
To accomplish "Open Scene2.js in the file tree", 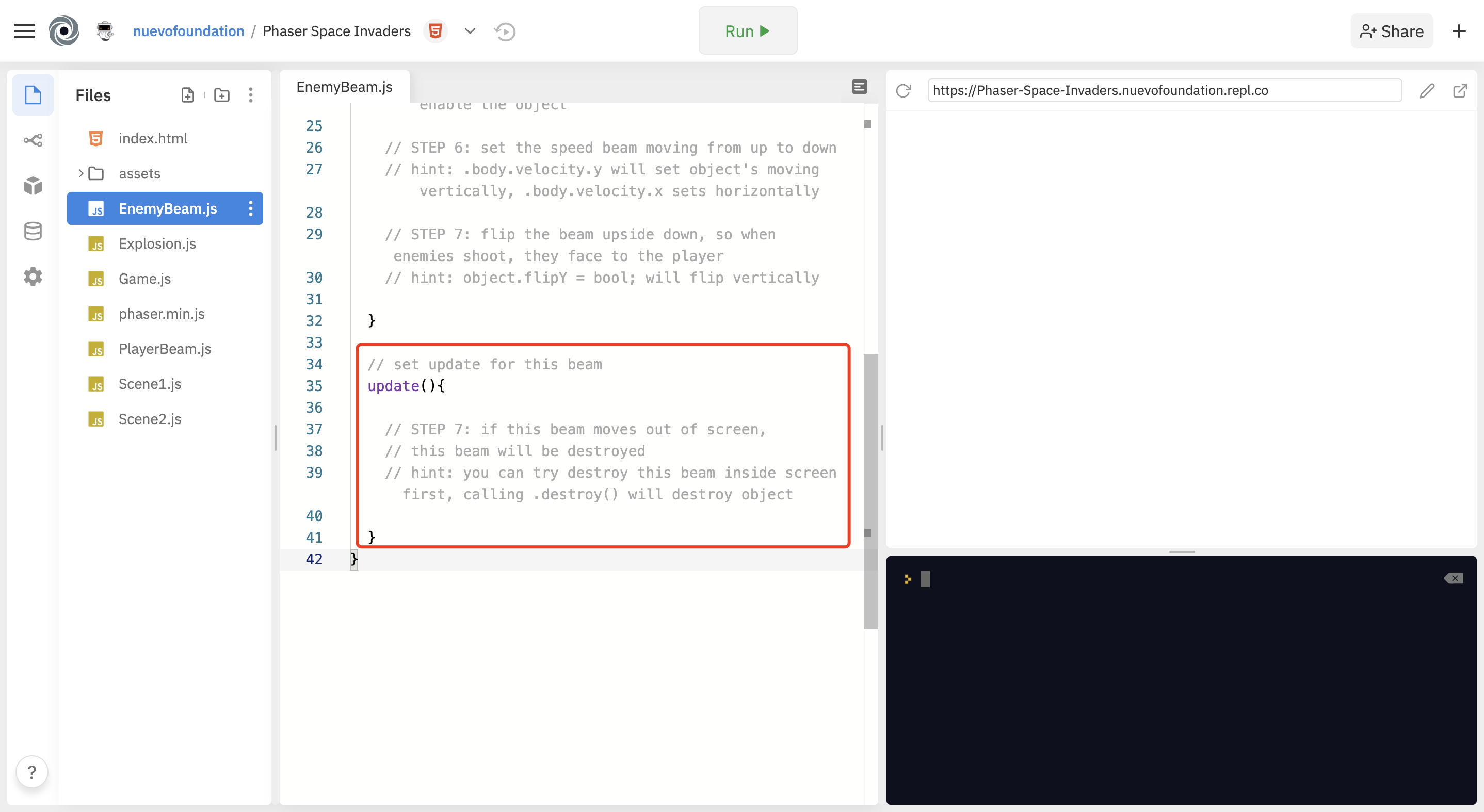I will (150, 419).
